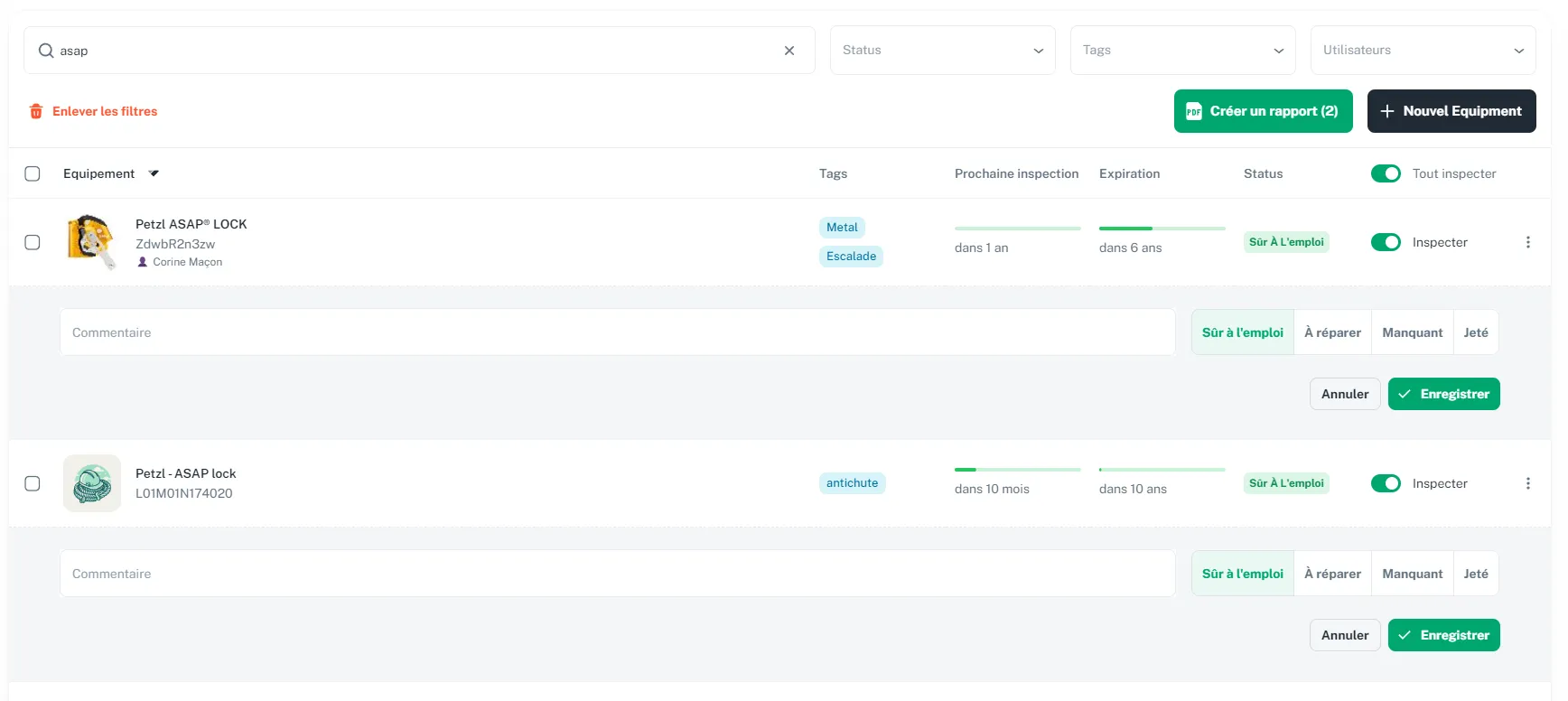Click the Equipement column header
Viewport: 1568px width, 701px height.
point(98,173)
